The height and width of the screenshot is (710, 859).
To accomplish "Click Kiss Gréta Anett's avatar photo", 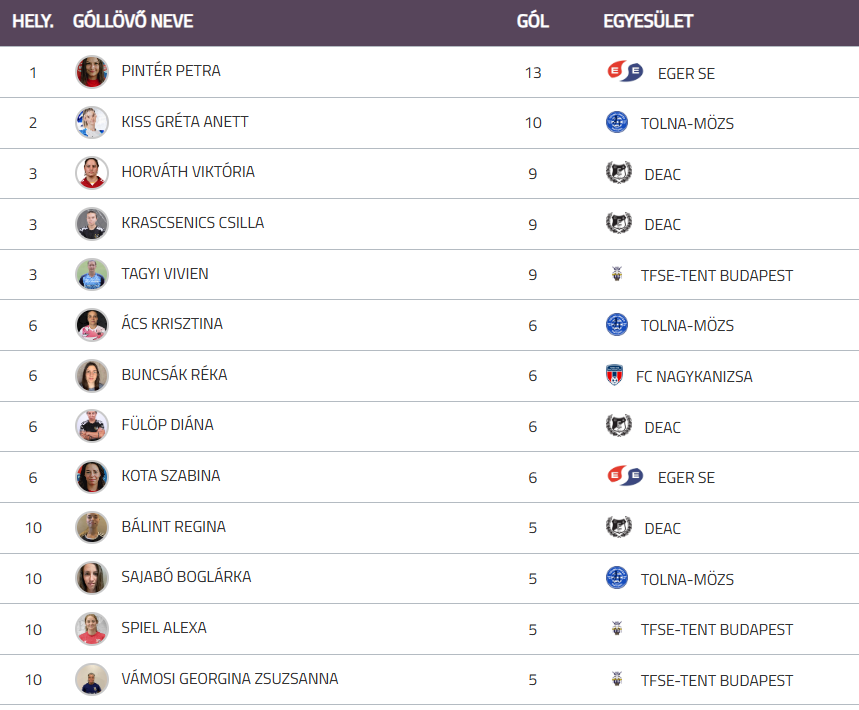I will click(x=92, y=122).
